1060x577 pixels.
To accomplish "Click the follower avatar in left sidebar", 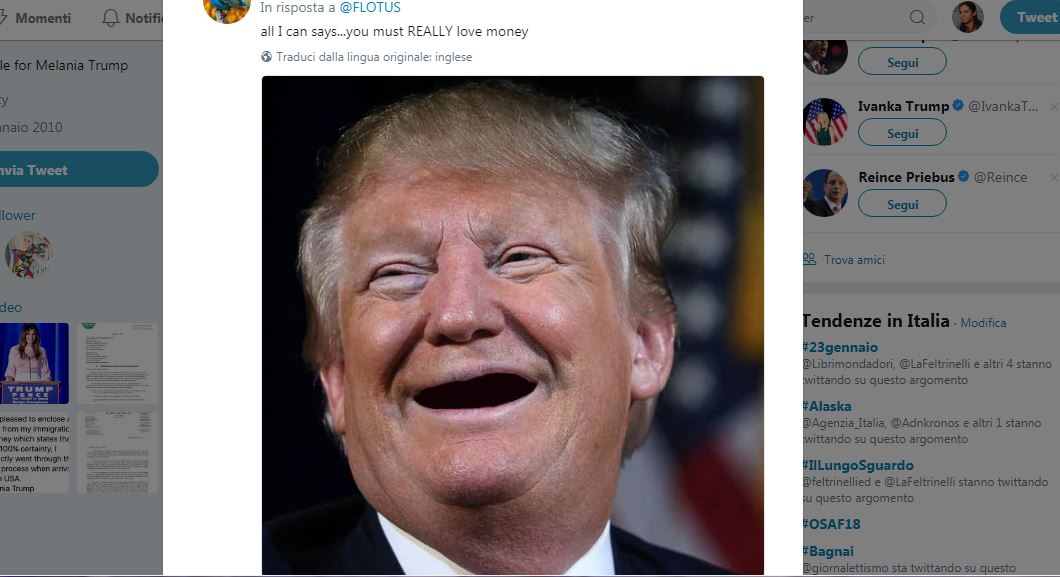I will coord(28,255).
